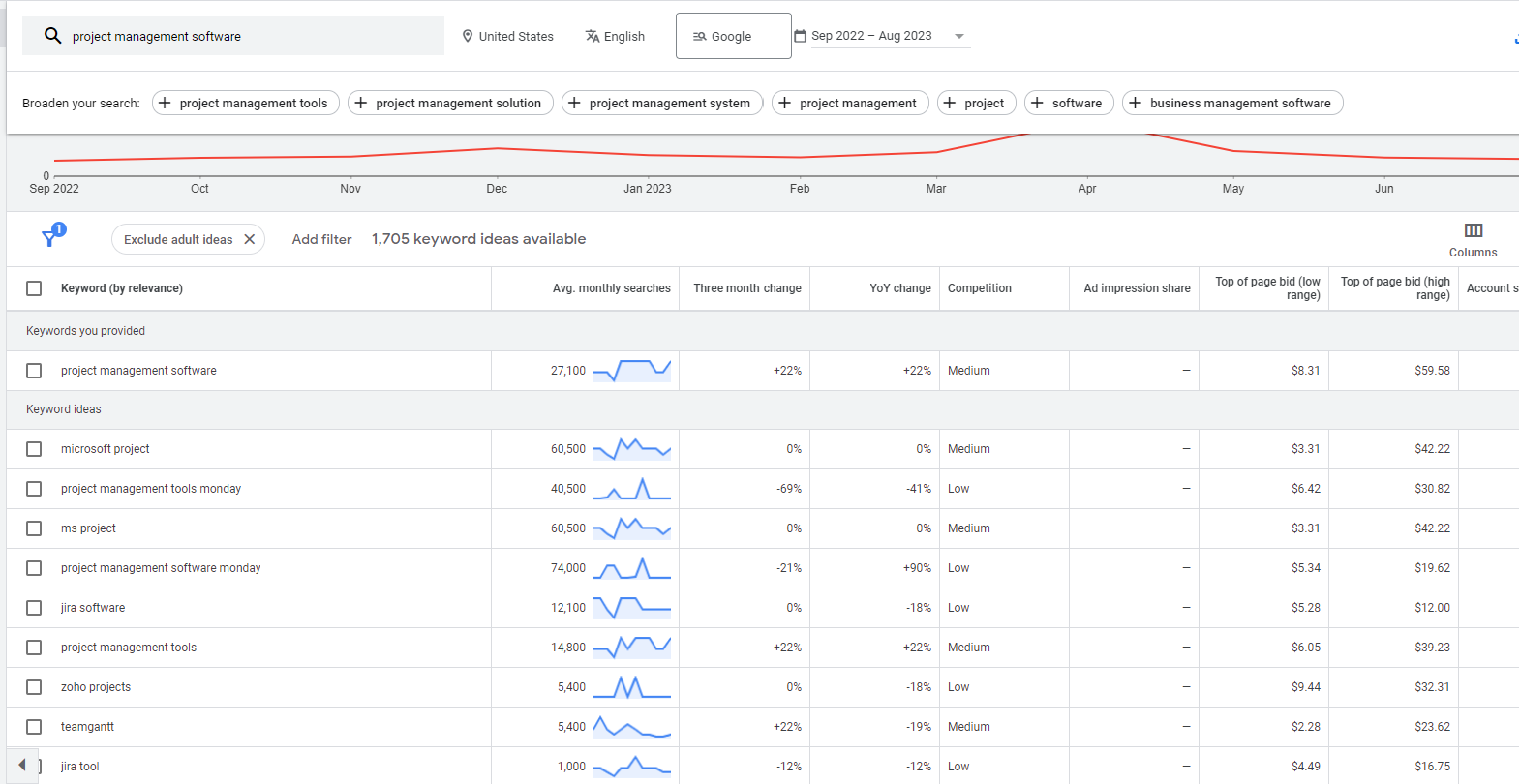The width and height of the screenshot is (1520, 784).
Task: Check the project management software row checkbox
Action: [34, 371]
